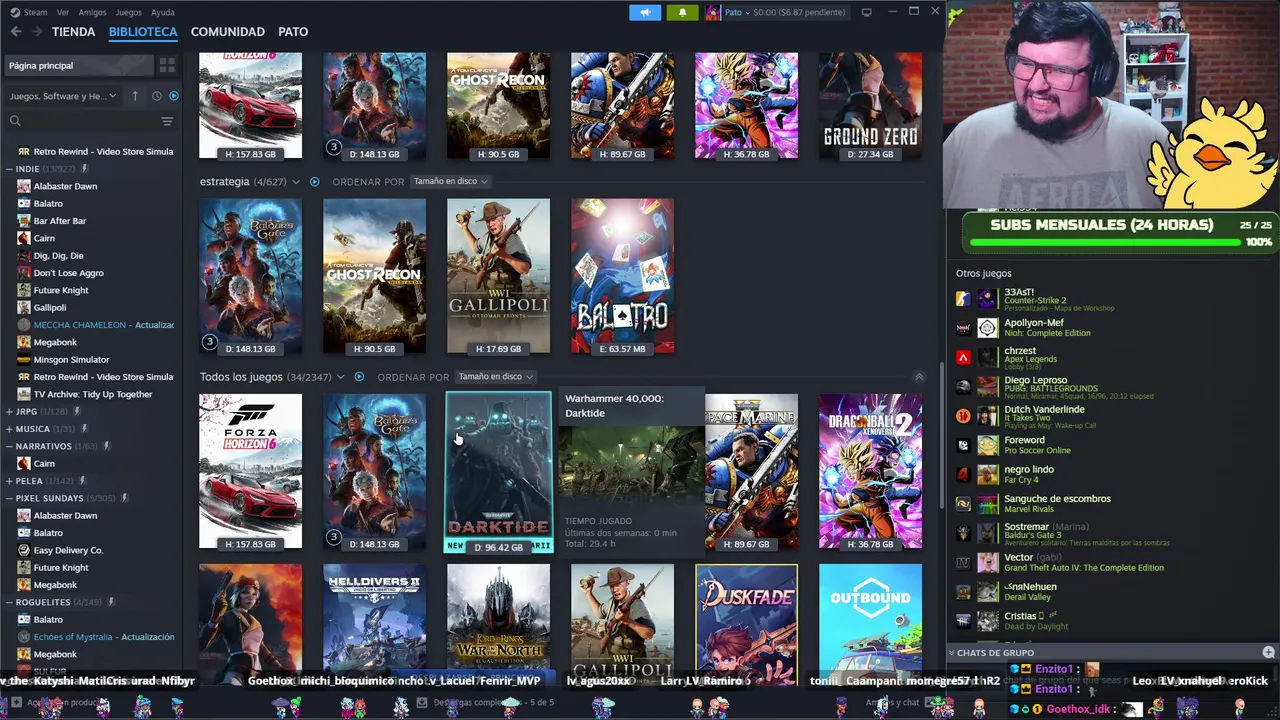Add a new group chat with plus icon

[1268, 653]
